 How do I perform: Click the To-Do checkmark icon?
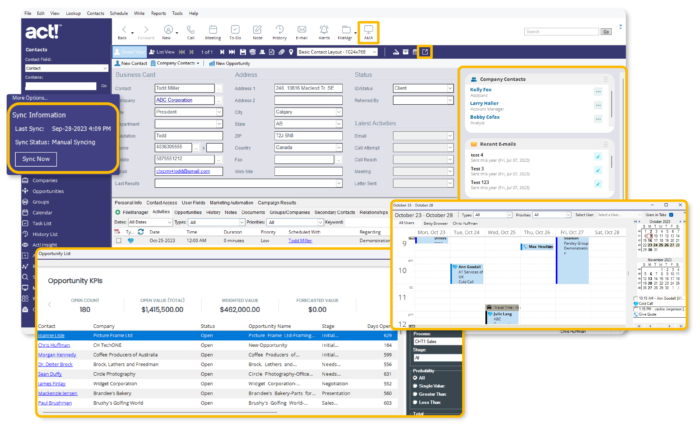(x=235, y=30)
